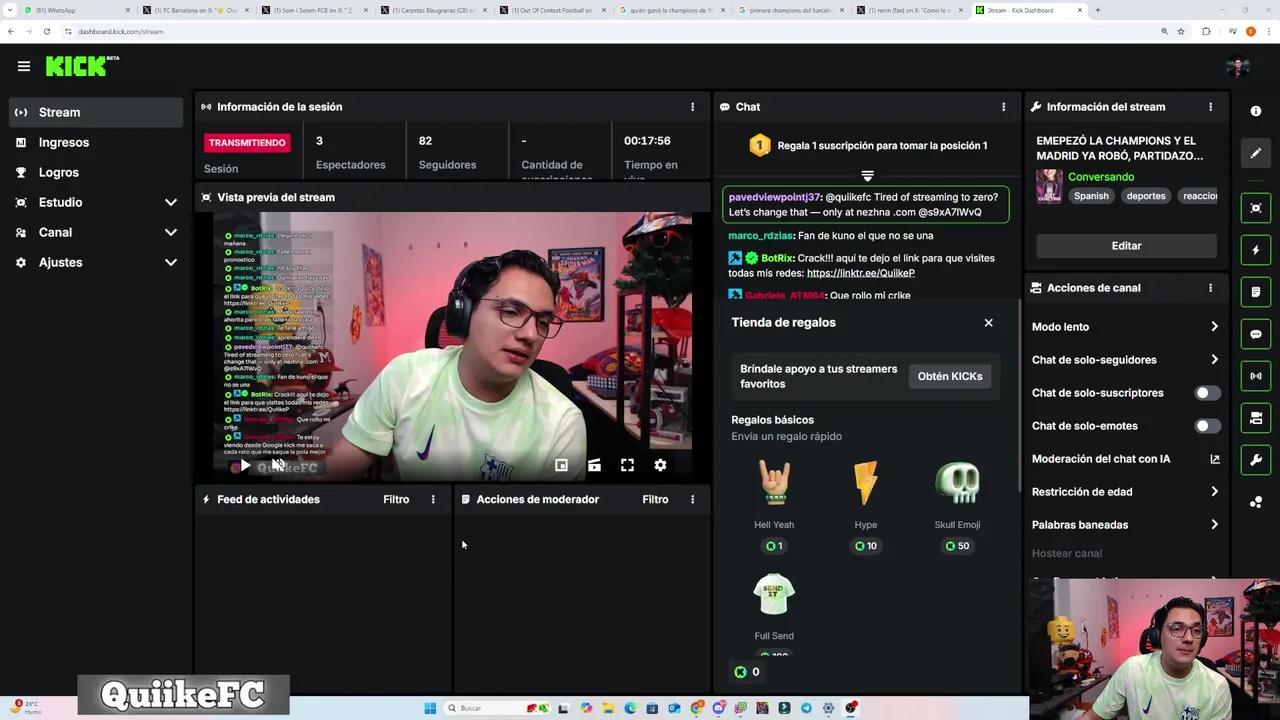
Task: Collapse the pinned gift banner arrow
Action: point(867,176)
